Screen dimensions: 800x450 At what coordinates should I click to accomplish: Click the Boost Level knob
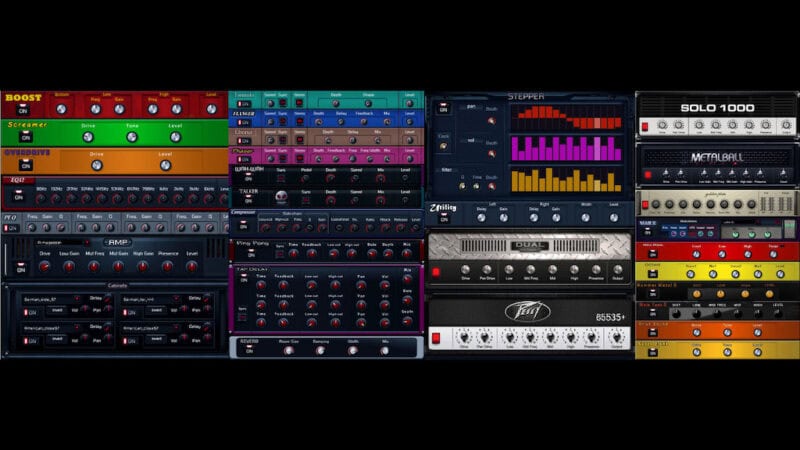click(211, 109)
